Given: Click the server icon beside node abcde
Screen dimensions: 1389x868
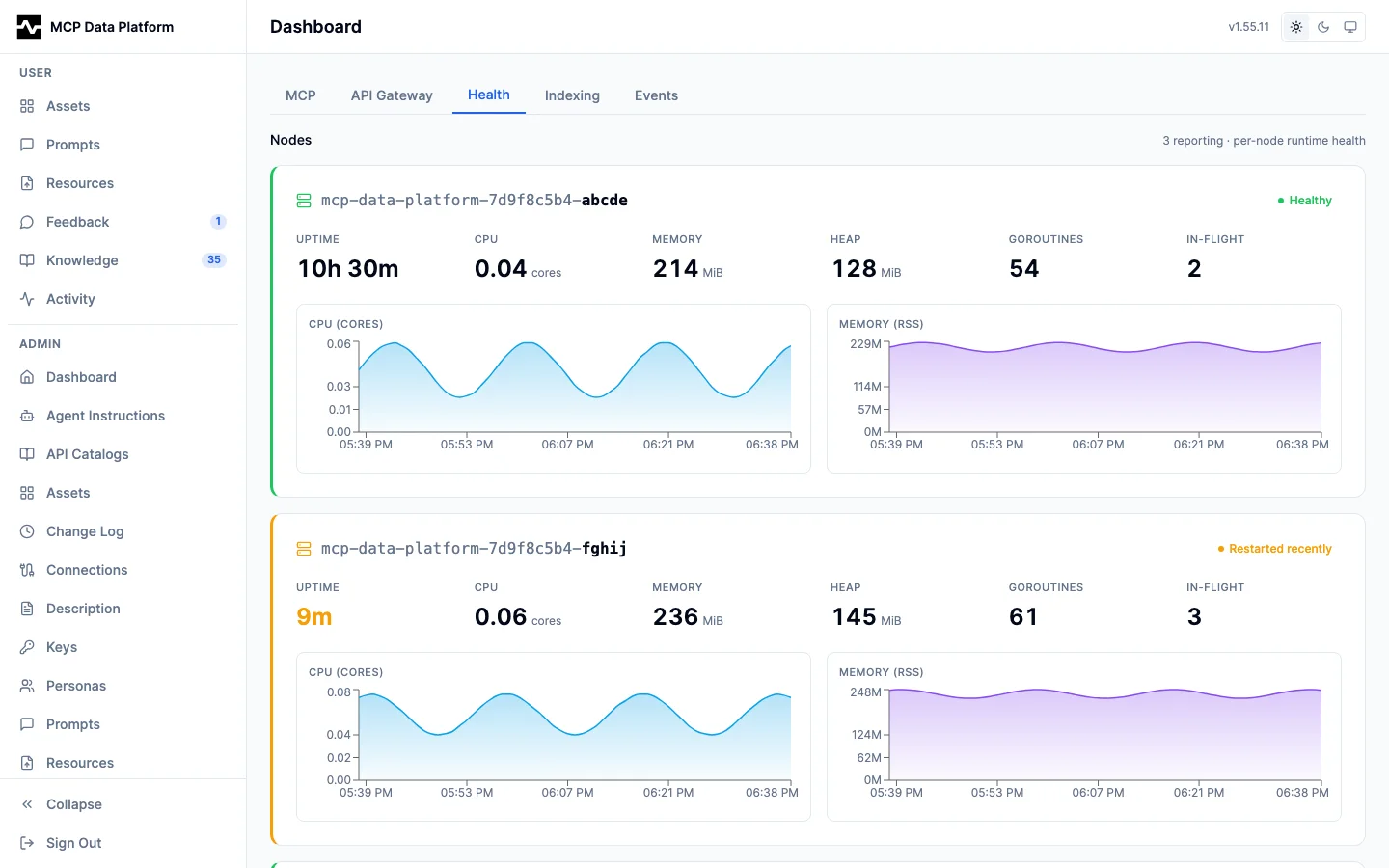Looking at the screenshot, I should (x=304, y=201).
